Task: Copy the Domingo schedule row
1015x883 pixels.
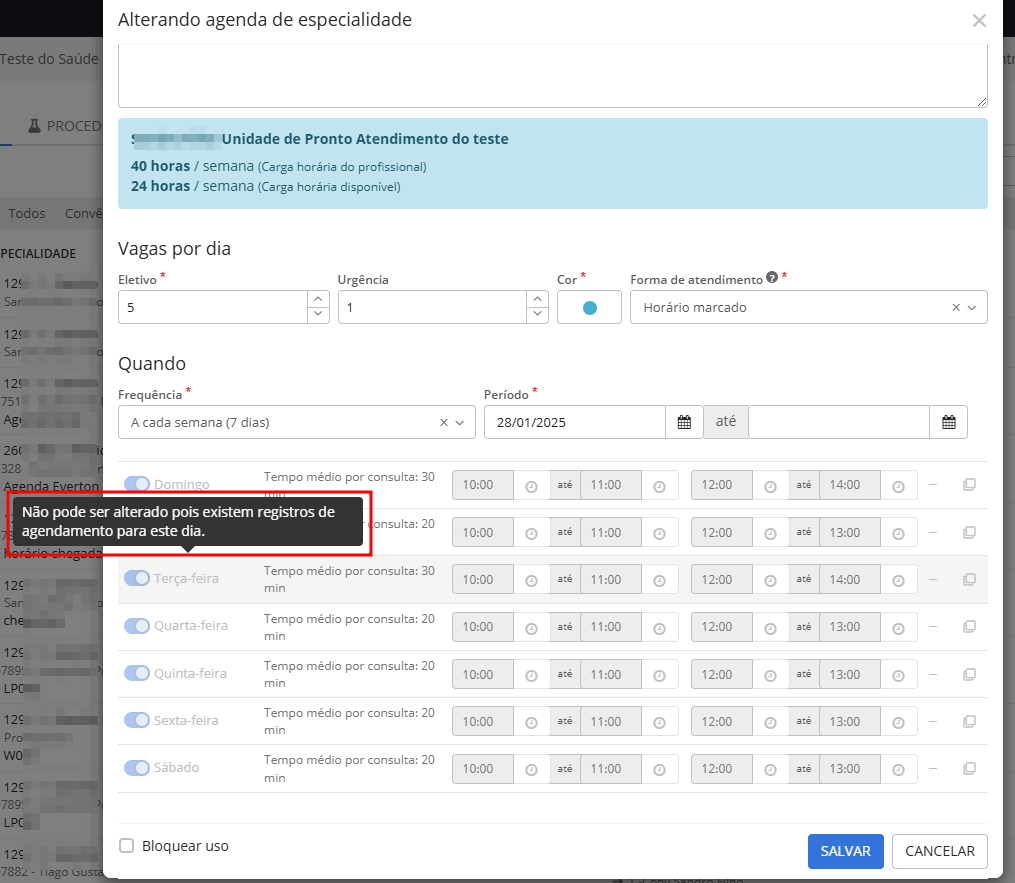Action: tap(969, 484)
